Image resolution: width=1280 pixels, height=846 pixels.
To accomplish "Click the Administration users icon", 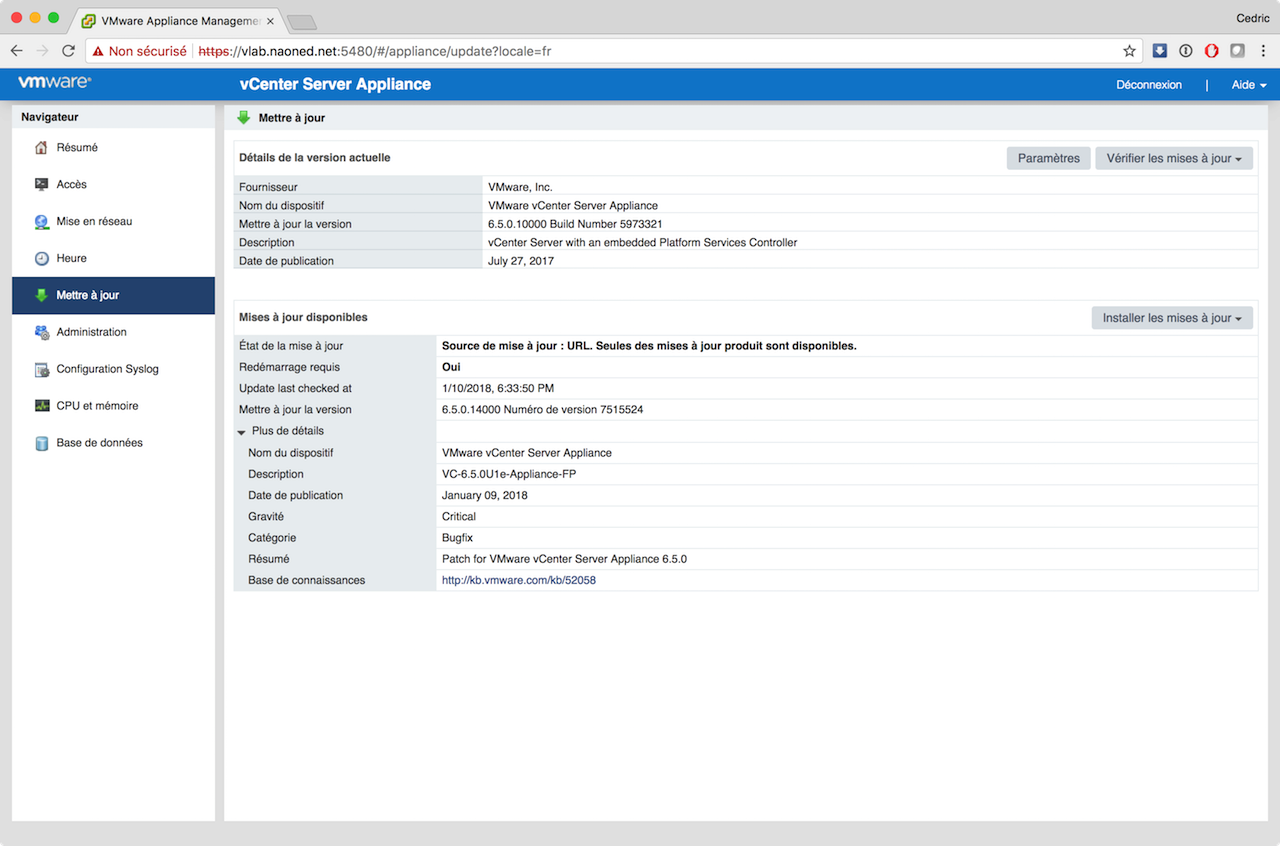I will 41,332.
